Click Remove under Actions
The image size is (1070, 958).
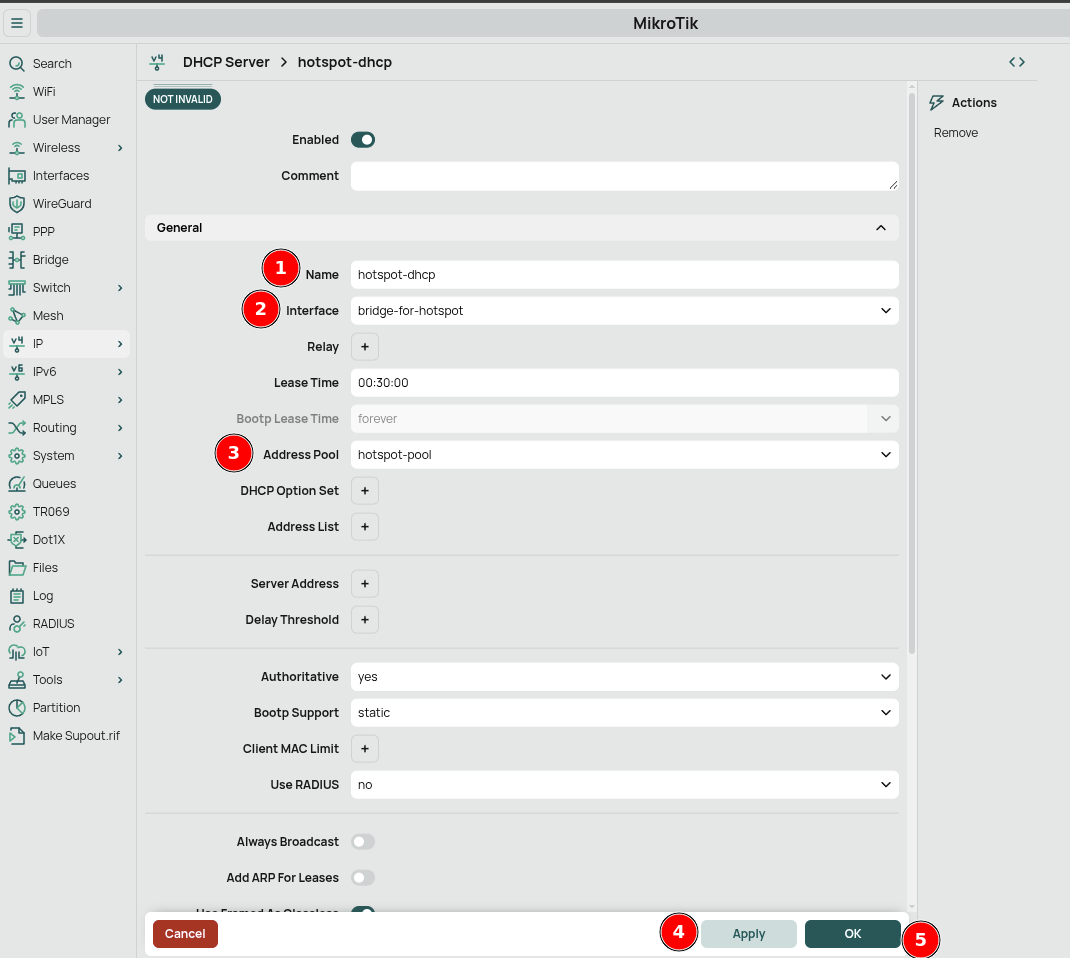955,132
